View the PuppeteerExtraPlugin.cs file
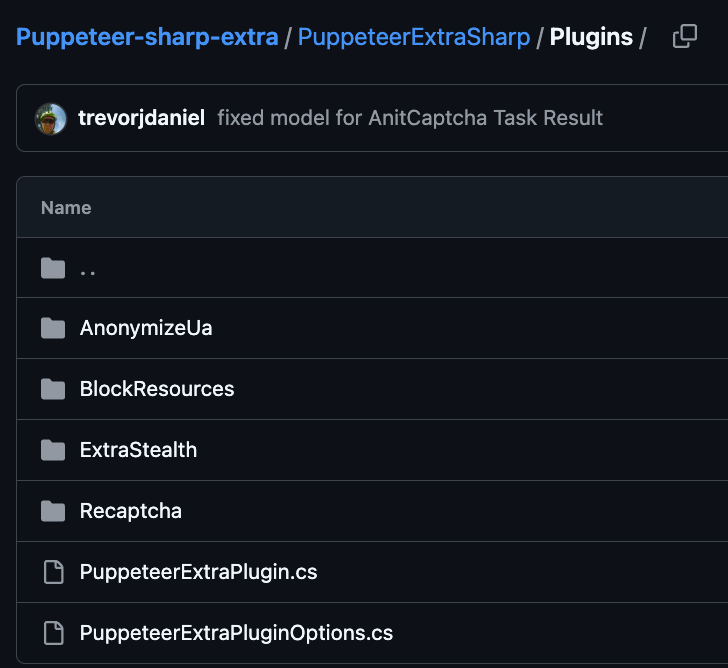Viewport: 728px width, 668px height. (x=198, y=572)
